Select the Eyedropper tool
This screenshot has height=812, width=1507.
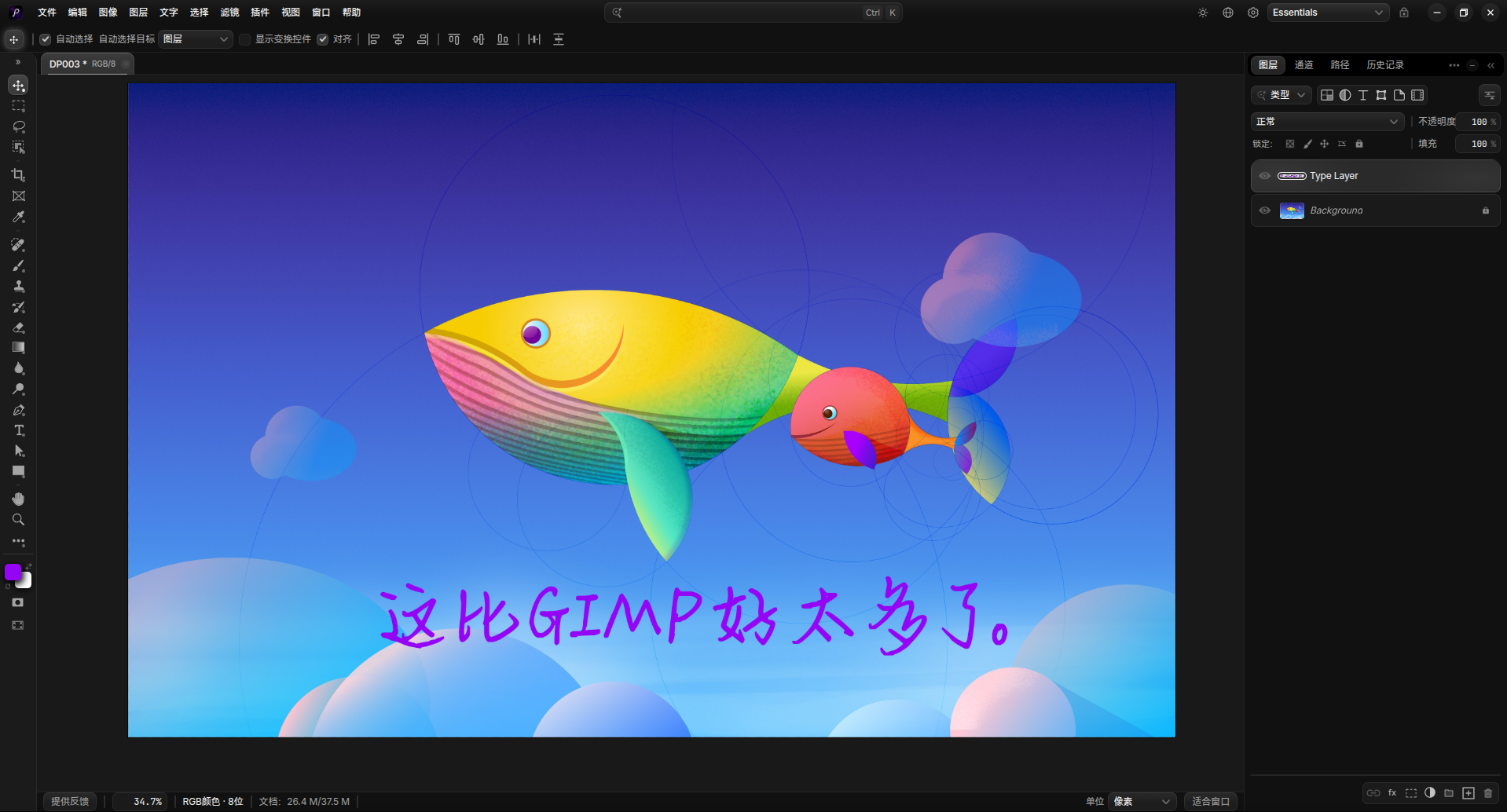pos(18,217)
